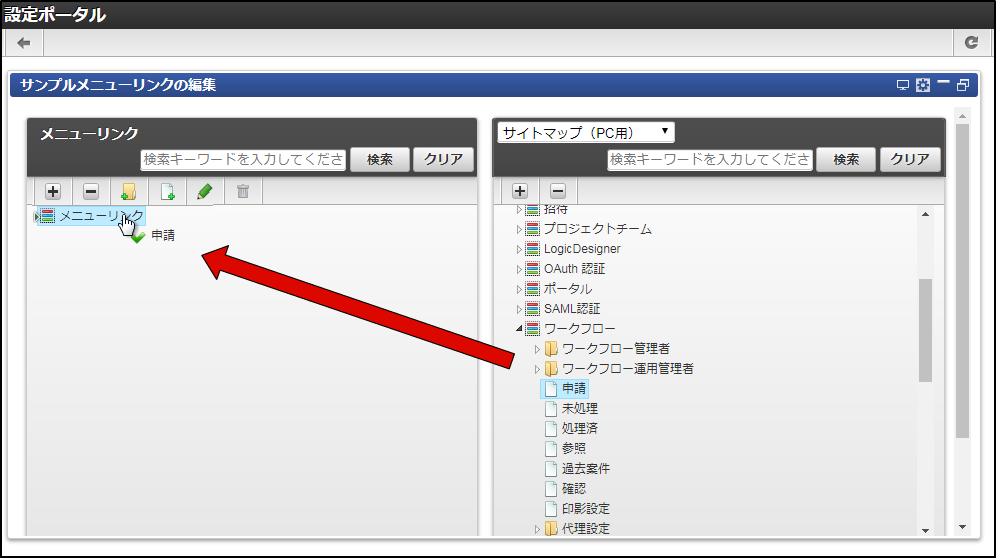Screen dimensions: 996x558
Task: Click 検索 button in メニューリンク panel
Action: [380, 160]
